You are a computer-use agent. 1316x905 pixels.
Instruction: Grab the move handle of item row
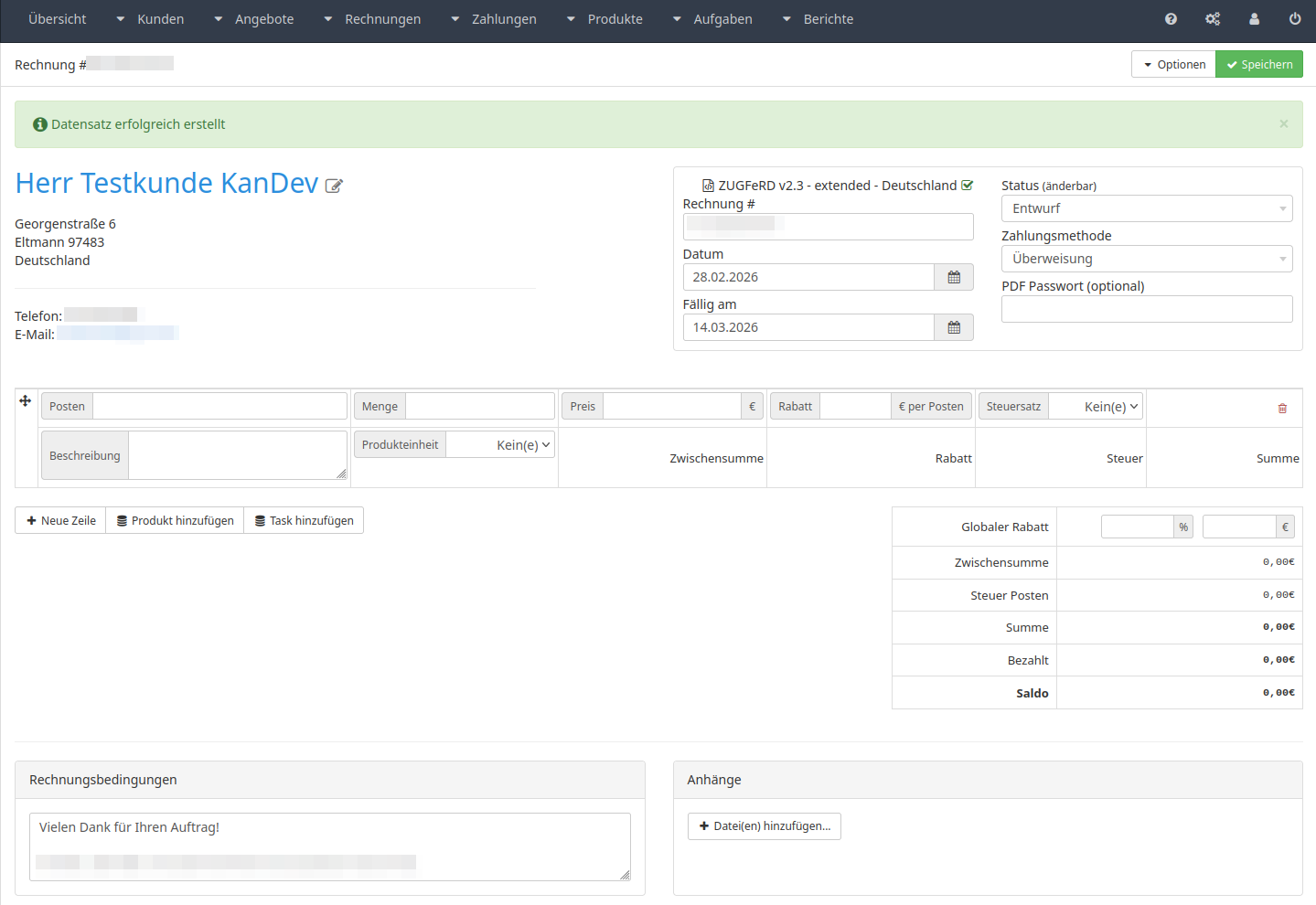pos(26,401)
